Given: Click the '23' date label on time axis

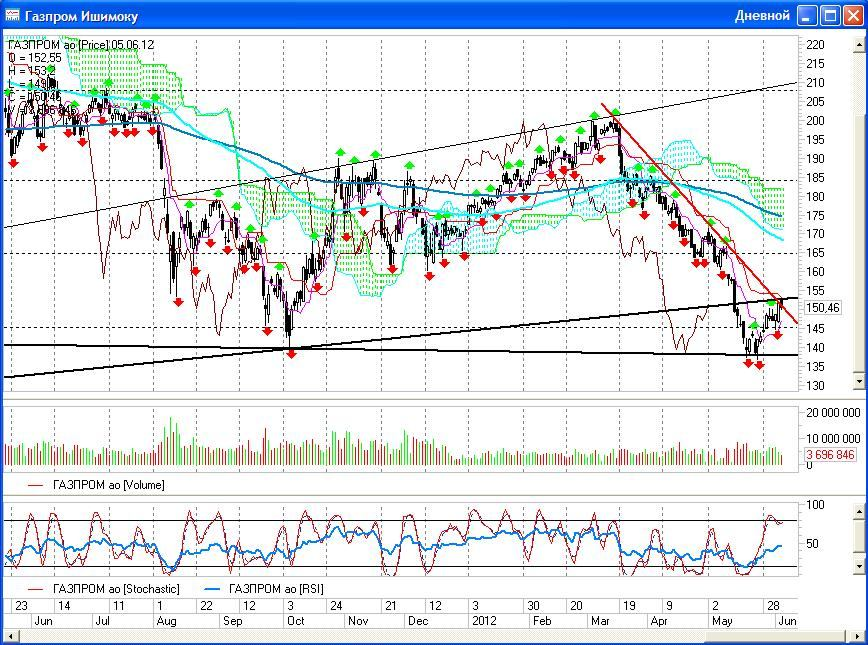Looking at the screenshot, I should coord(21,606).
